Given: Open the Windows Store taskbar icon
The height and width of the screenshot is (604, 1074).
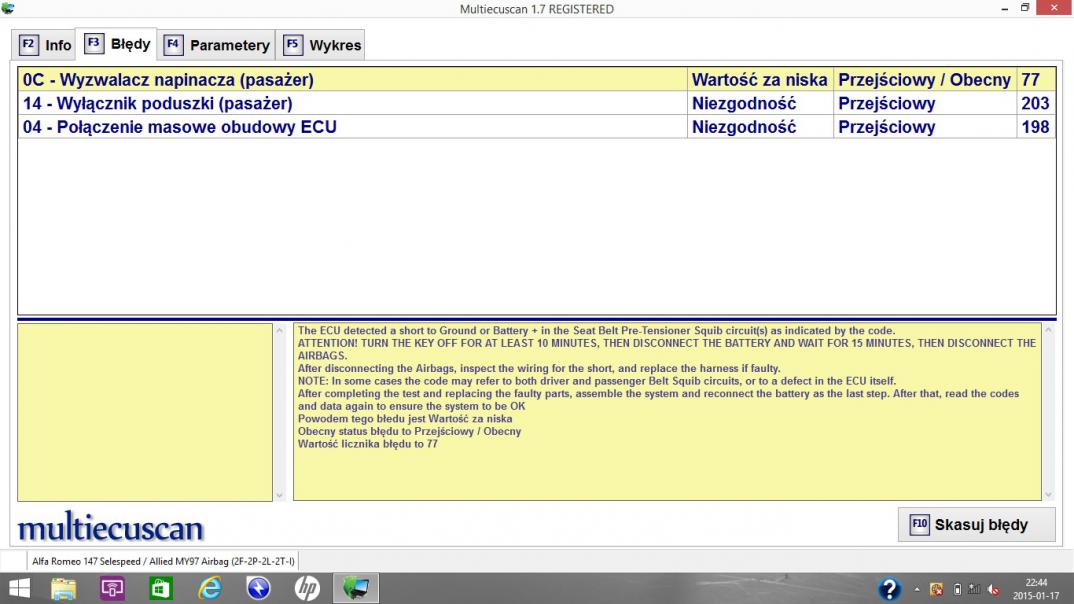Looking at the screenshot, I should (x=161, y=588).
